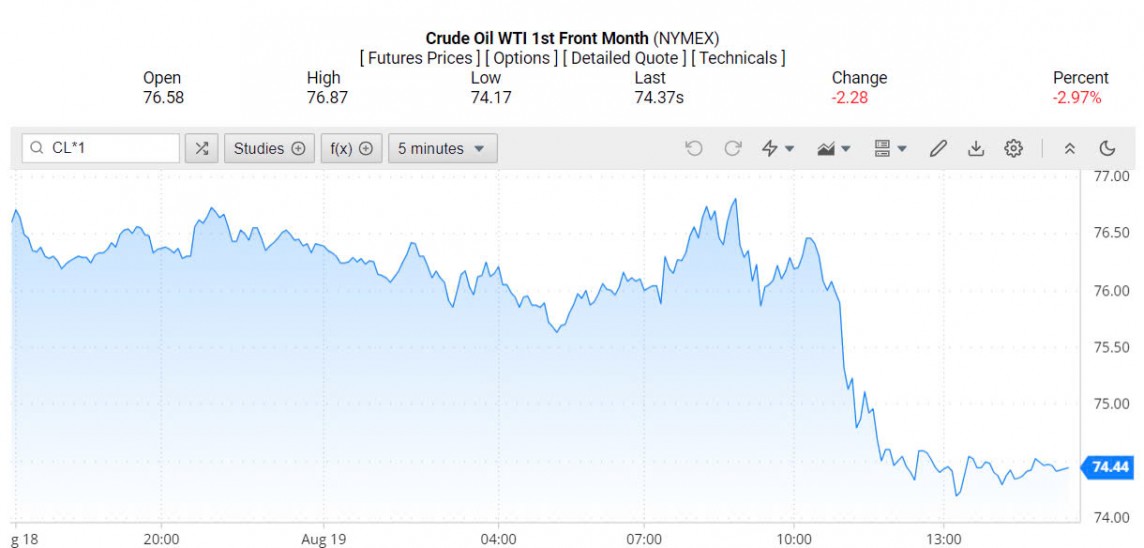The height and width of the screenshot is (548, 1144).
Task: Open the Technicals link
Action: click(738, 58)
